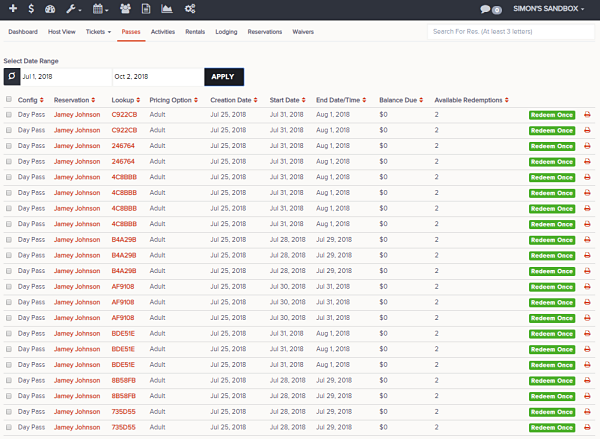Print the first 735D55 pass row
The width and height of the screenshot is (600, 439).
[587, 412]
